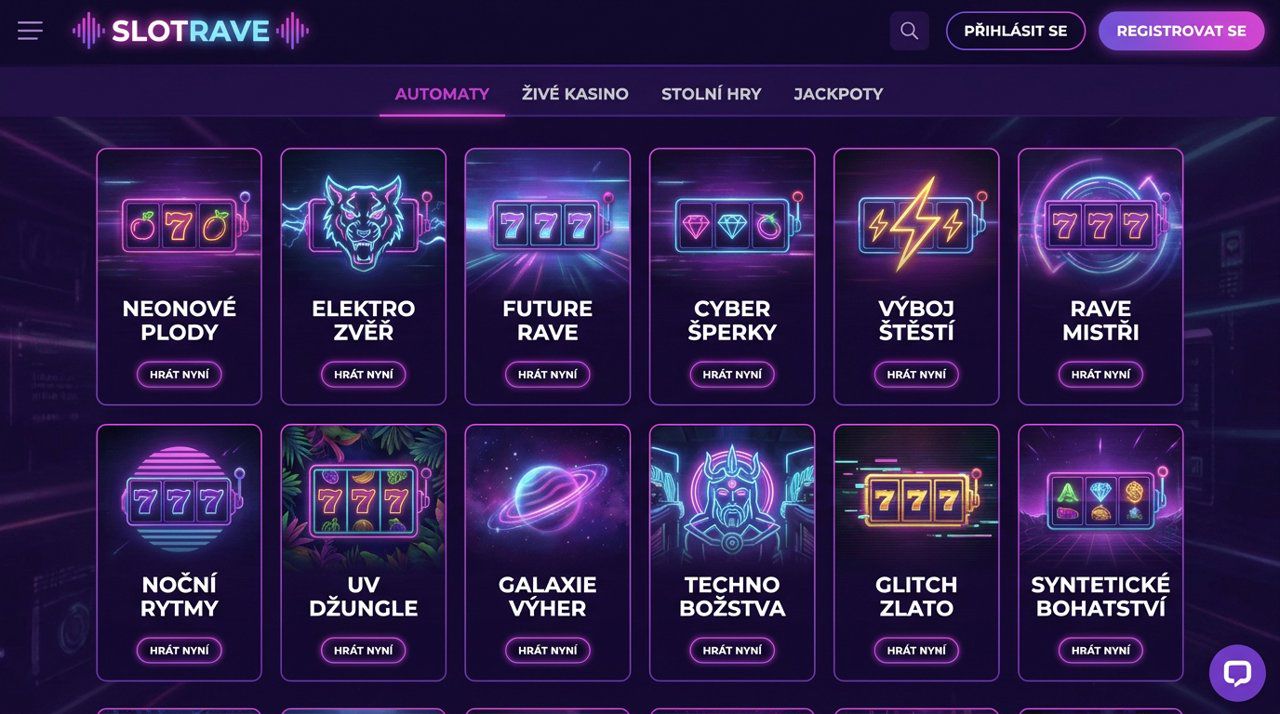Image resolution: width=1280 pixels, height=714 pixels.
Task: Click Hrát Nyní on Rave Mistři
Action: 1100,374
